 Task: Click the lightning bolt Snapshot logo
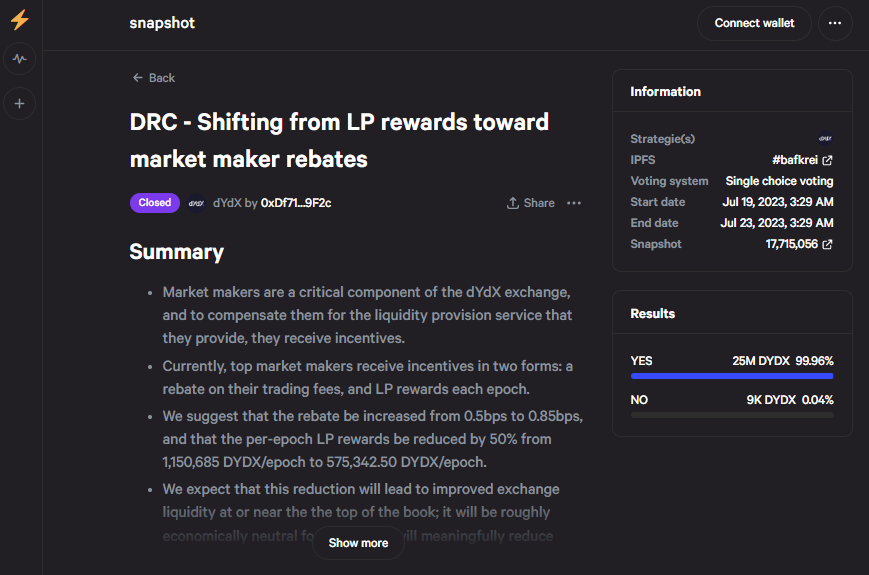[x=20, y=19]
